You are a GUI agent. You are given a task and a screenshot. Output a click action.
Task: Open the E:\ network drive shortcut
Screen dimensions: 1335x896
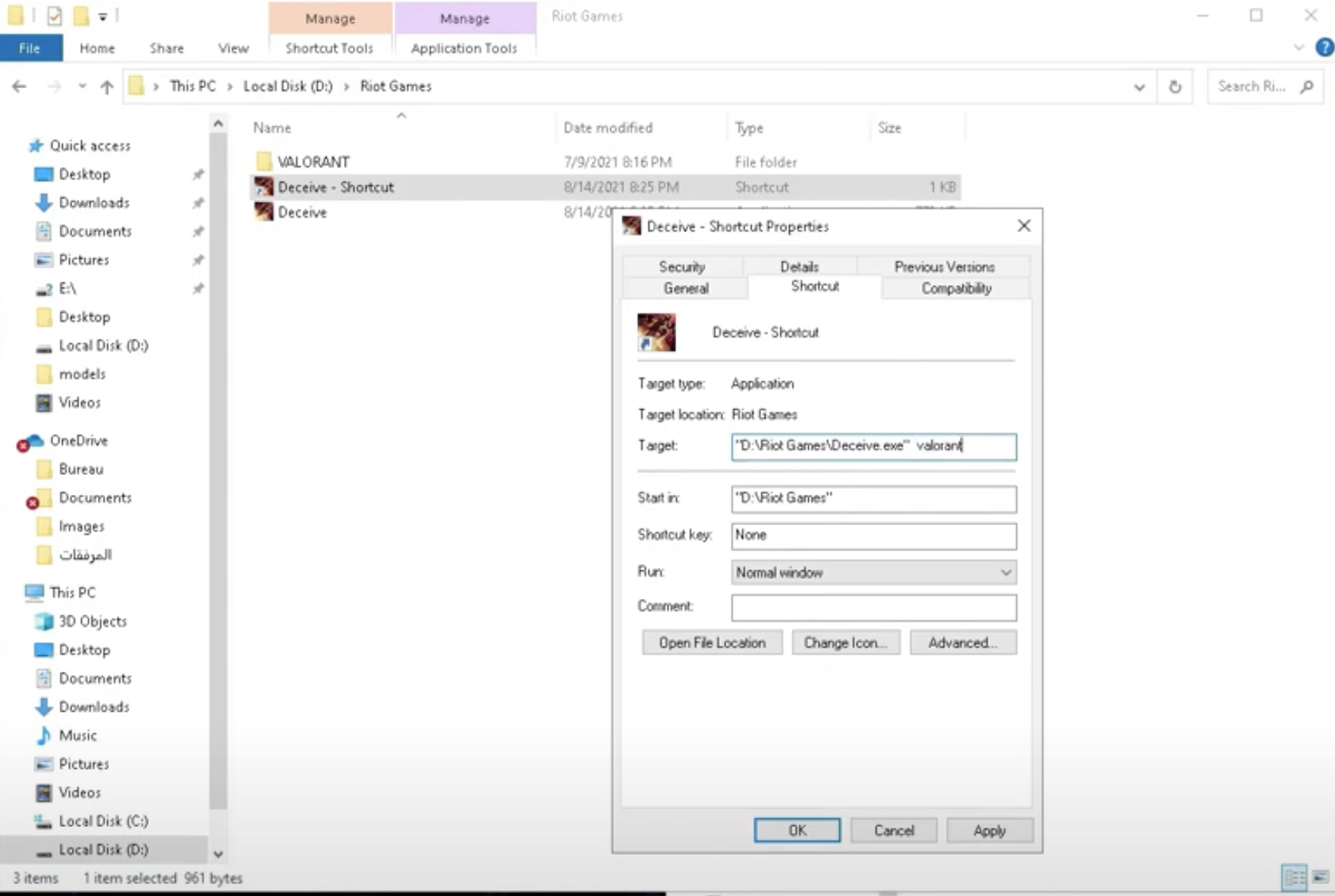pyautogui.click(x=67, y=288)
